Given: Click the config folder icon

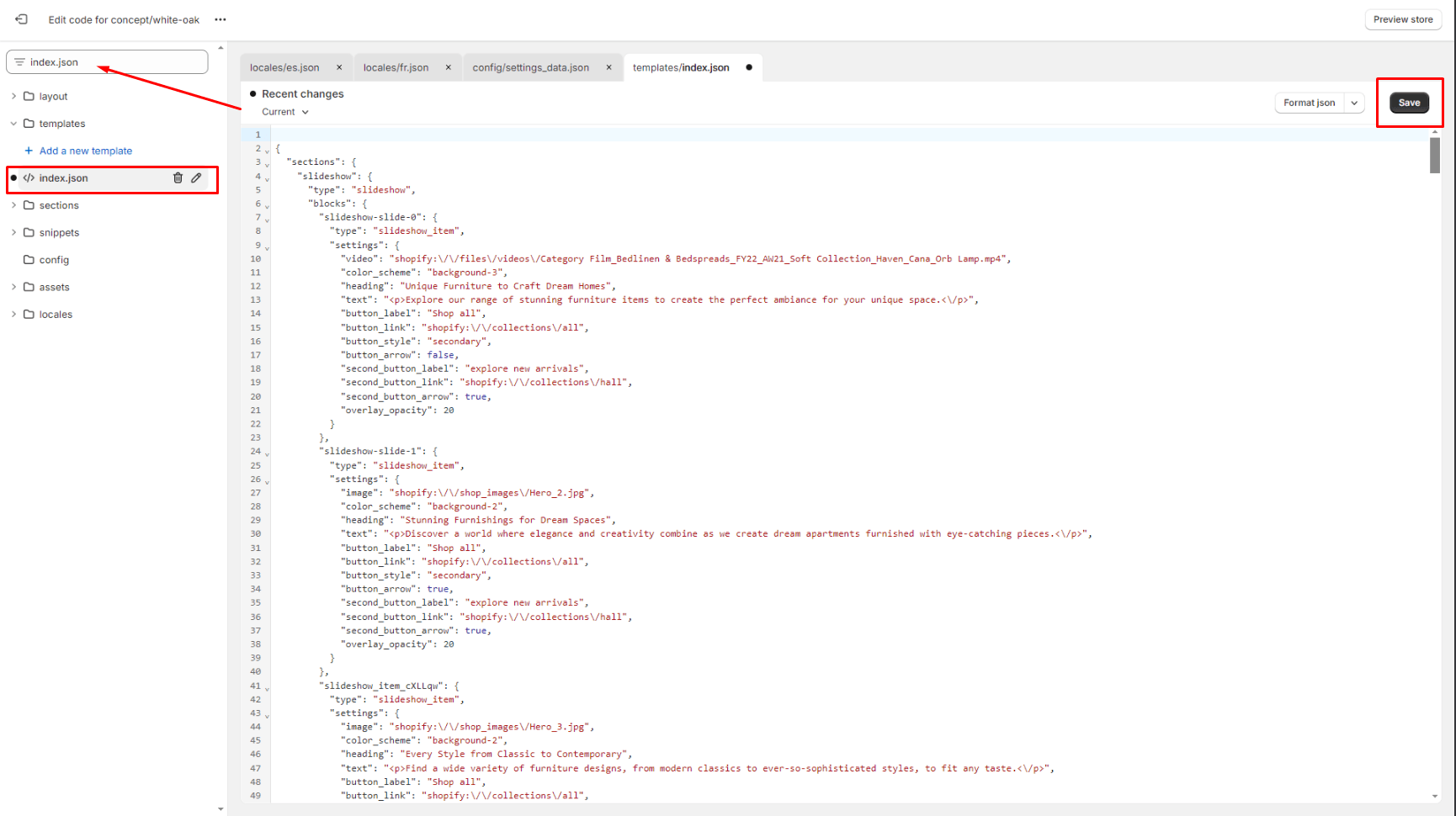Looking at the screenshot, I should pyautogui.click(x=29, y=260).
